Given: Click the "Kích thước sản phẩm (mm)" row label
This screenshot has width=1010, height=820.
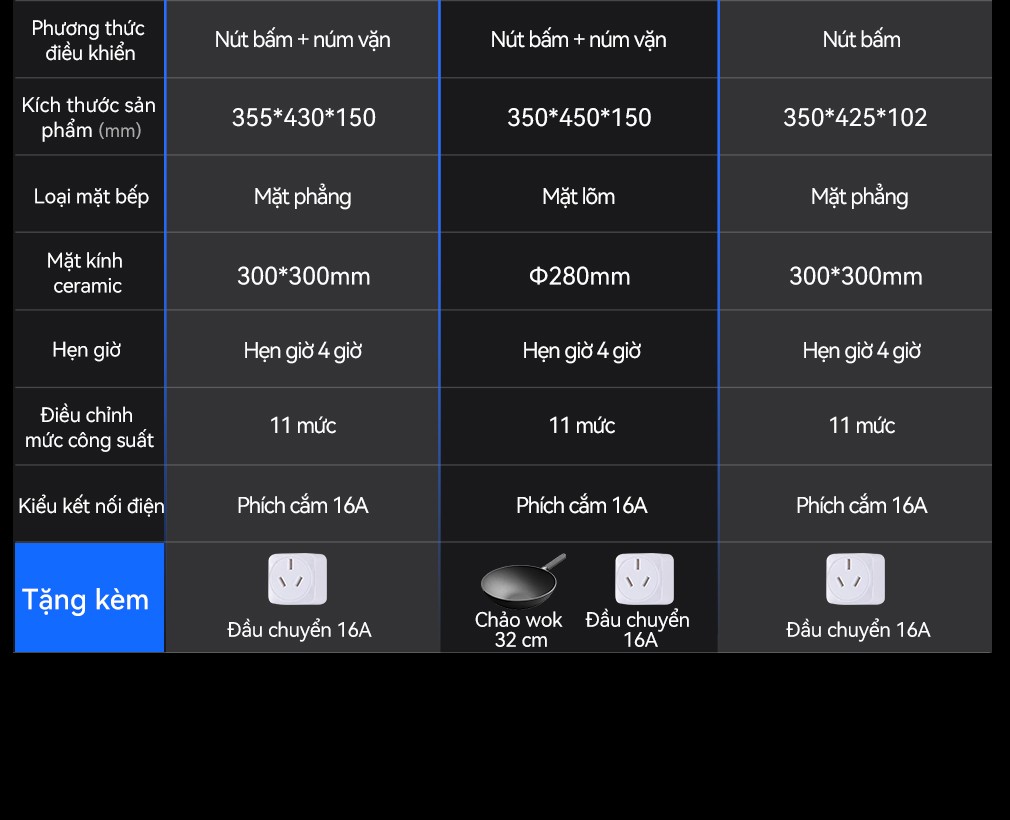Looking at the screenshot, I should pos(89,117).
